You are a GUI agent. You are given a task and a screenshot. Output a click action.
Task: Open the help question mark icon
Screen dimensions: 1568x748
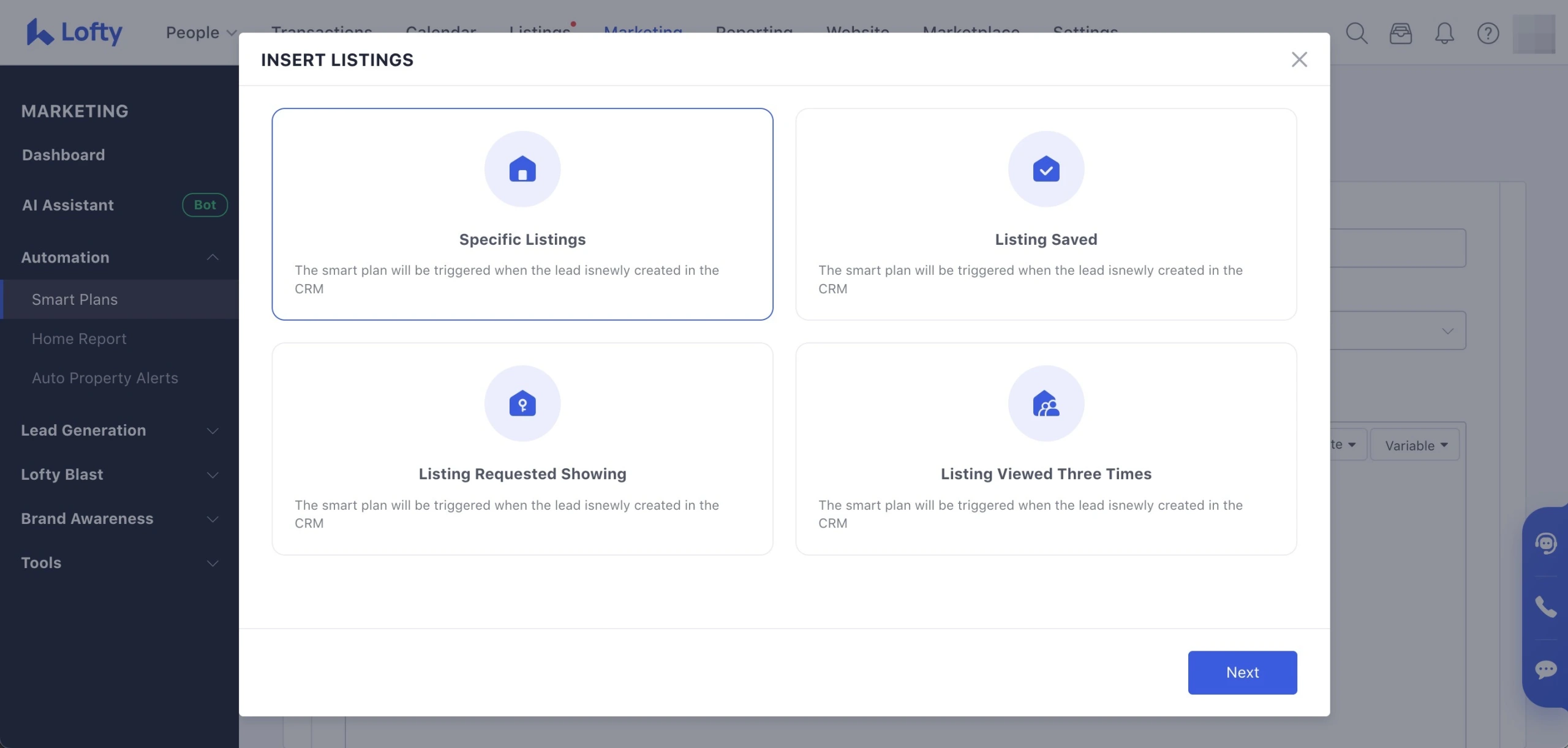[1488, 33]
